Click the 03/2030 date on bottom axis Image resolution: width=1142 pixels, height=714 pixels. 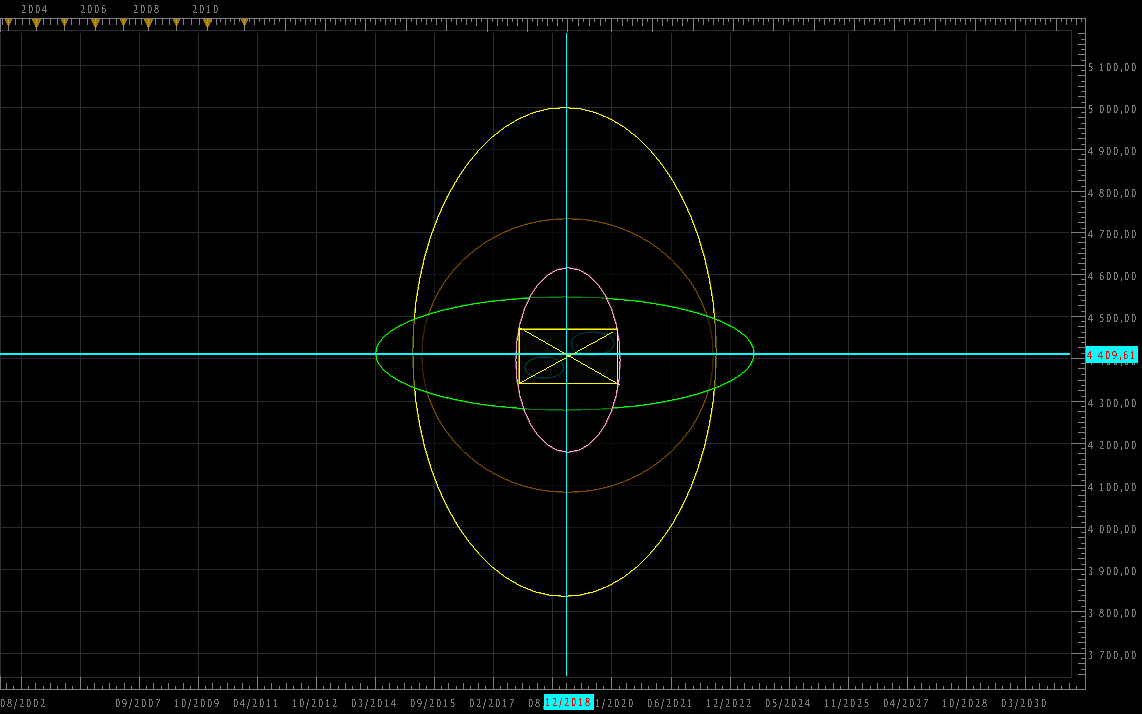[x=1023, y=704]
